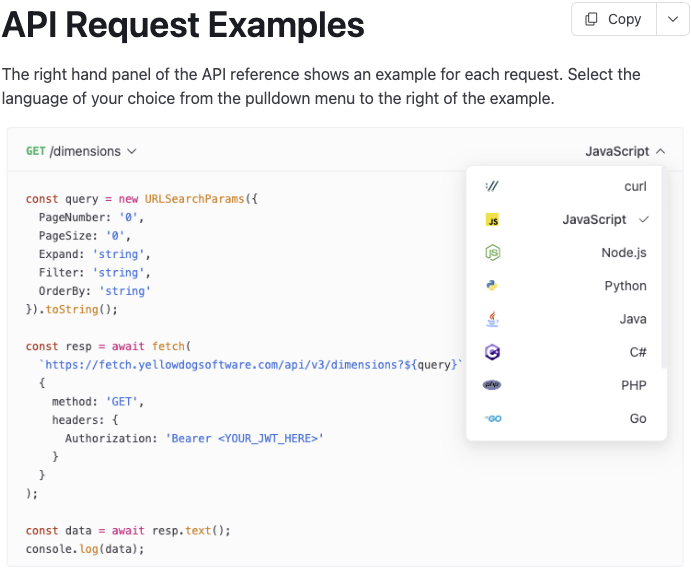This screenshot has height=570, width=691.
Task: Click the language menu scrollbar
Action: click(x=664, y=269)
